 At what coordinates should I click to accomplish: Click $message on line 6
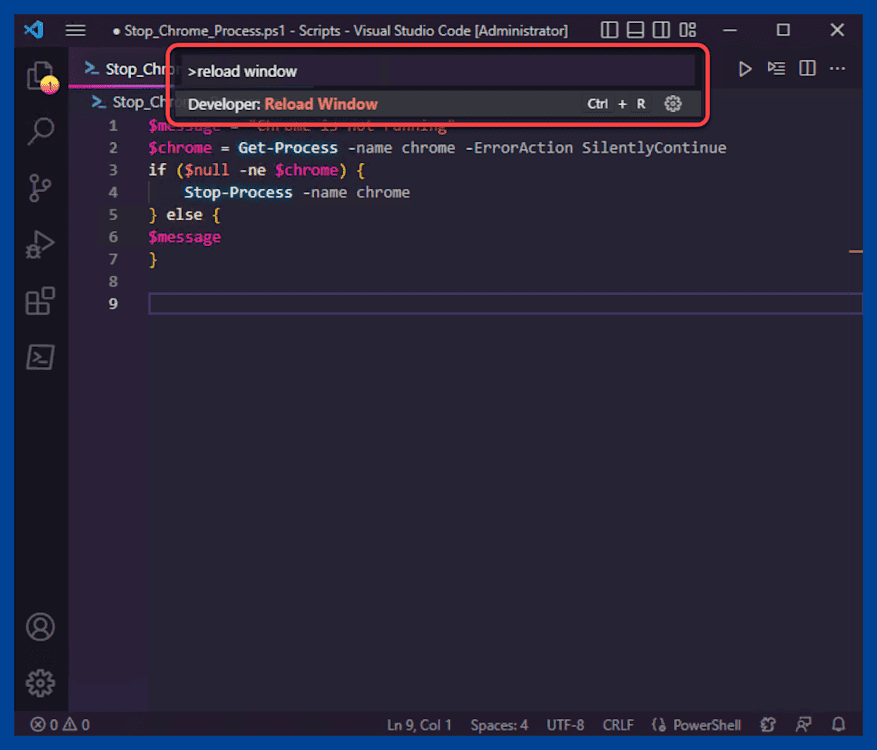pos(185,237)
